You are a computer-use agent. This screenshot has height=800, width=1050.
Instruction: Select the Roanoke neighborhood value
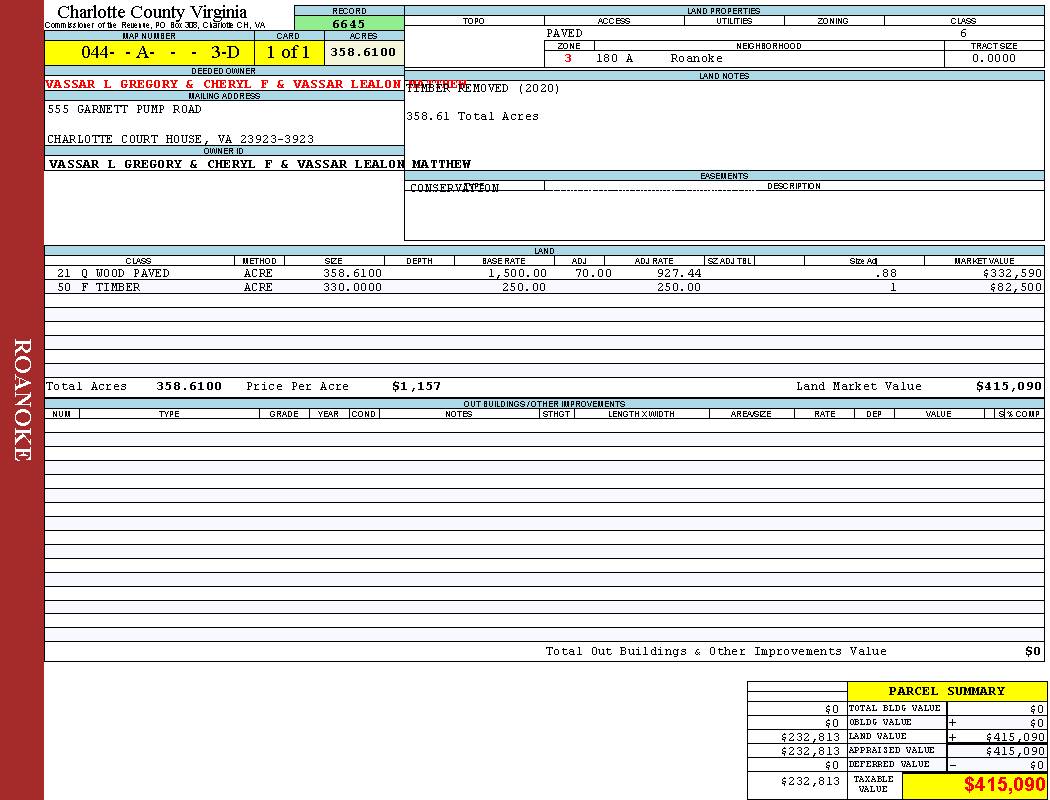696,59
